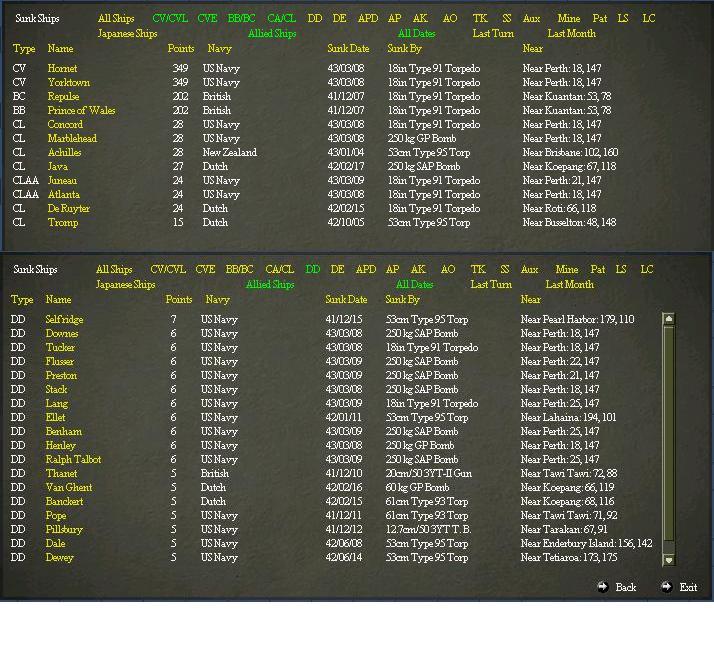The width and height of the screenshot is (714, 648).
Task: Select APD filter in top panel
Action: point(368,19)
